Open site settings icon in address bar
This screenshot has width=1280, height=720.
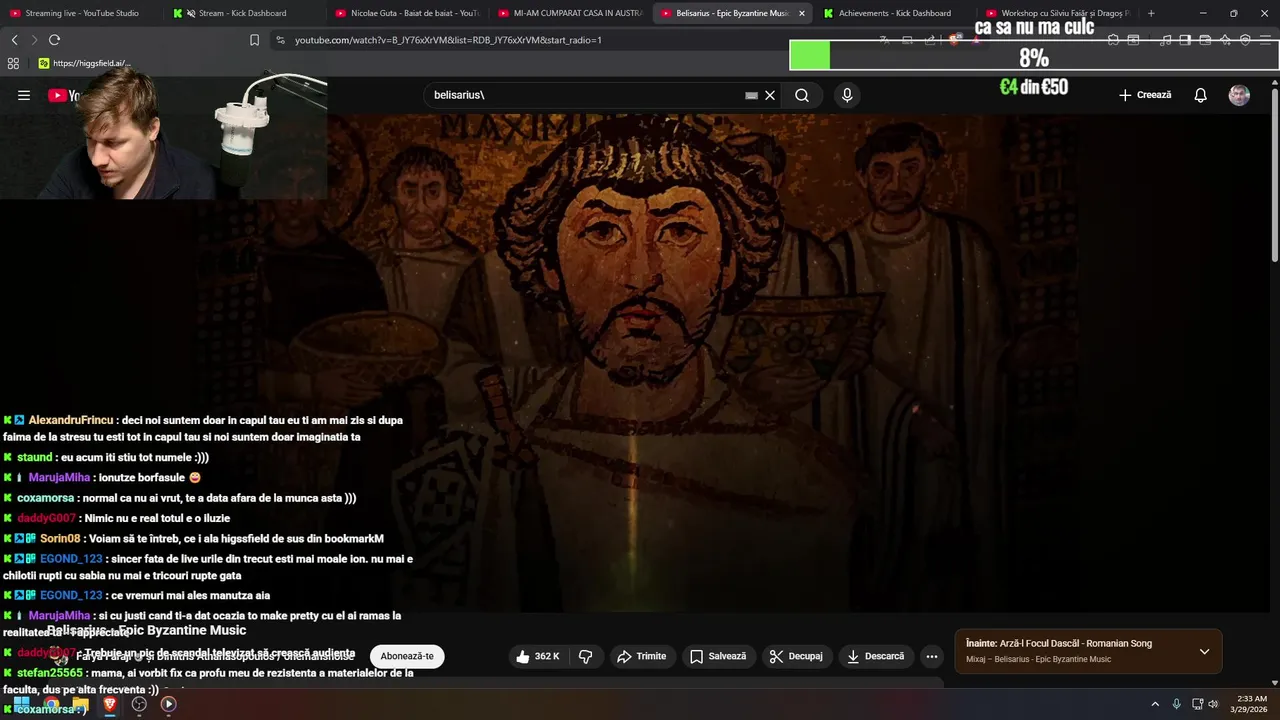click(280, 40)
